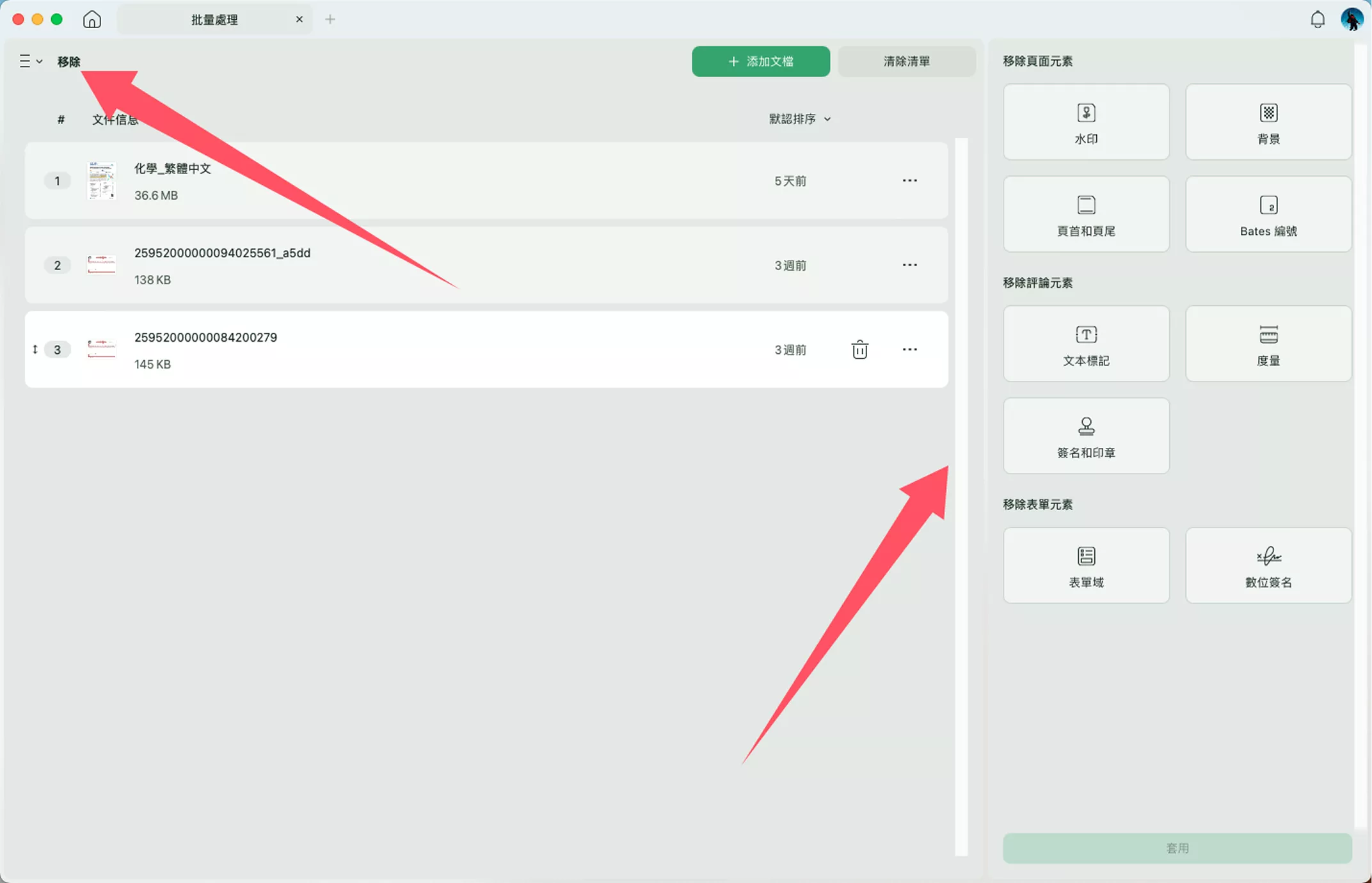Select the 簽名和印章 removal option
Screen dimensions: 1372x883
[1086, 436]
